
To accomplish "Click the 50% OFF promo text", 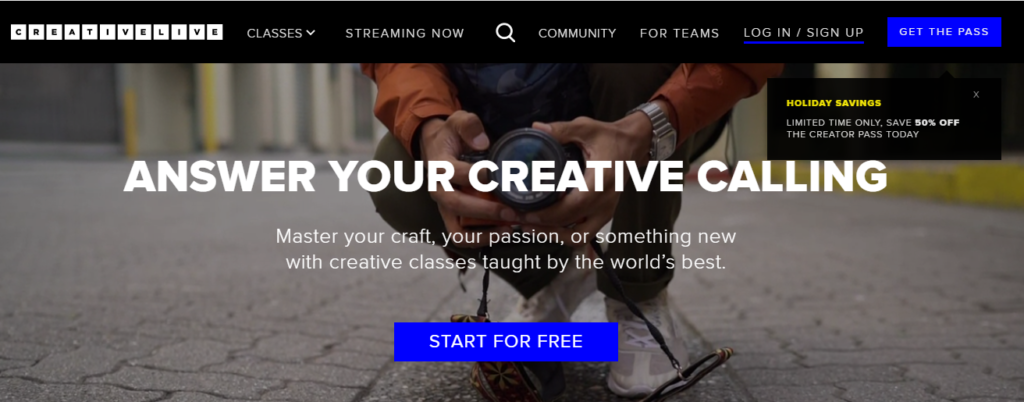I will pyautogui.click(x=937, y=122).
